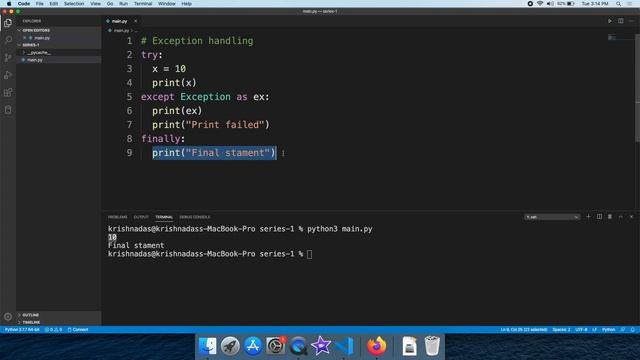
Task: Close main.py in Open Editors list
Action: pos(25,38)
